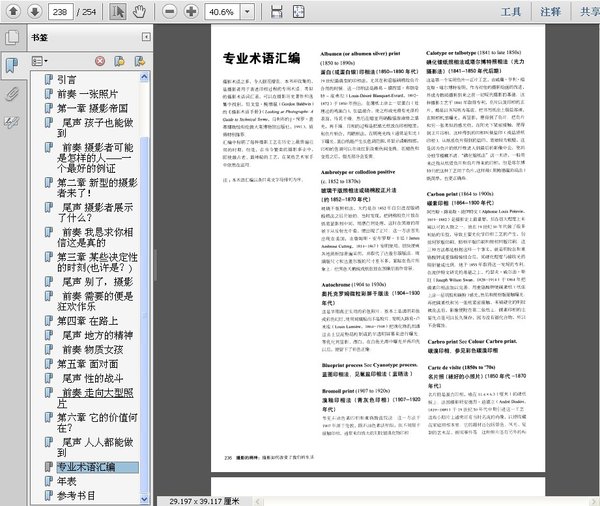Open the 前奏 一张照片 bookmark
Image resolution: width=600 pixels, height=506 pixels.
[x=87, y=94]
